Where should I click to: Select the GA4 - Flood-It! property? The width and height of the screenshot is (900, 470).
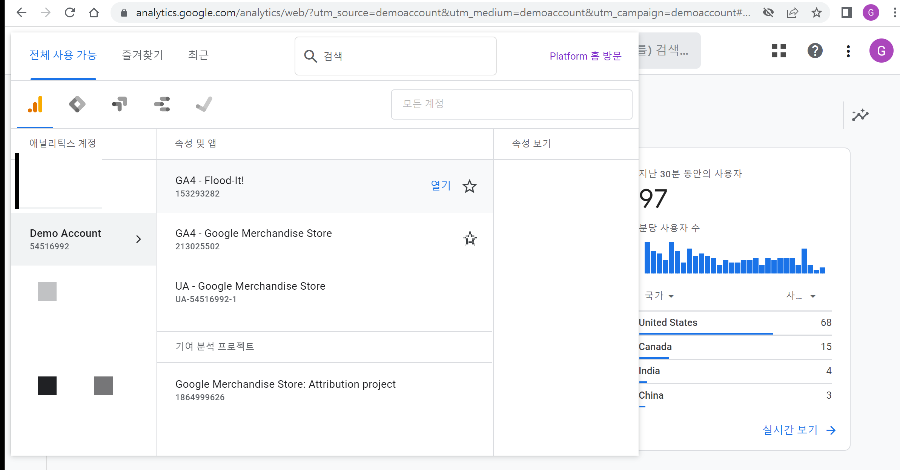(x=324, y=186)
